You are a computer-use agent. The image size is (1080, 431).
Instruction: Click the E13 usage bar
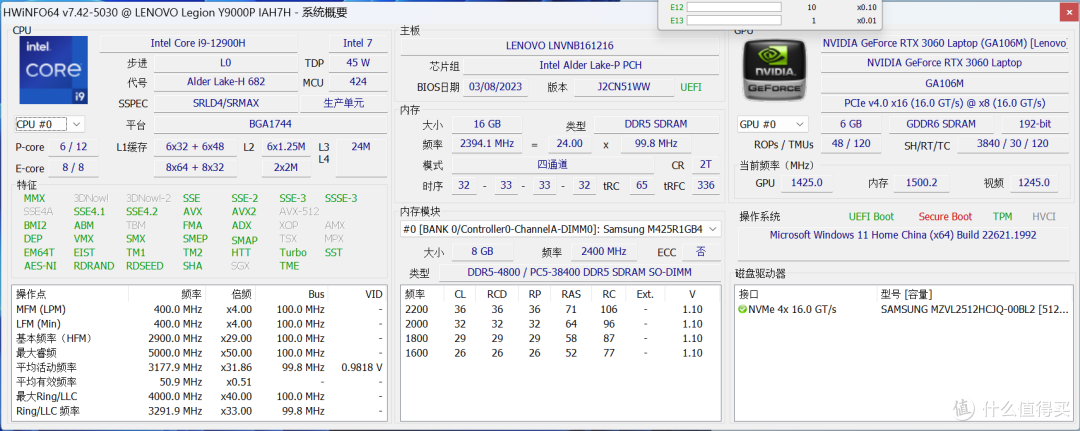point(734,20)
